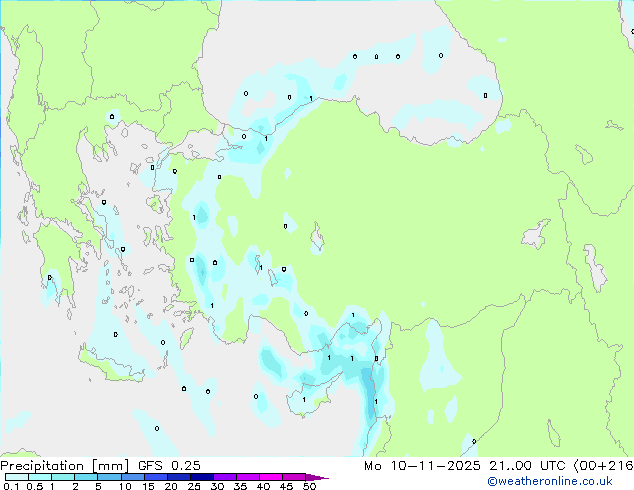Pick the 1–2 mm legend color swatch
The image size is (634, 490).
coord(63,477)
